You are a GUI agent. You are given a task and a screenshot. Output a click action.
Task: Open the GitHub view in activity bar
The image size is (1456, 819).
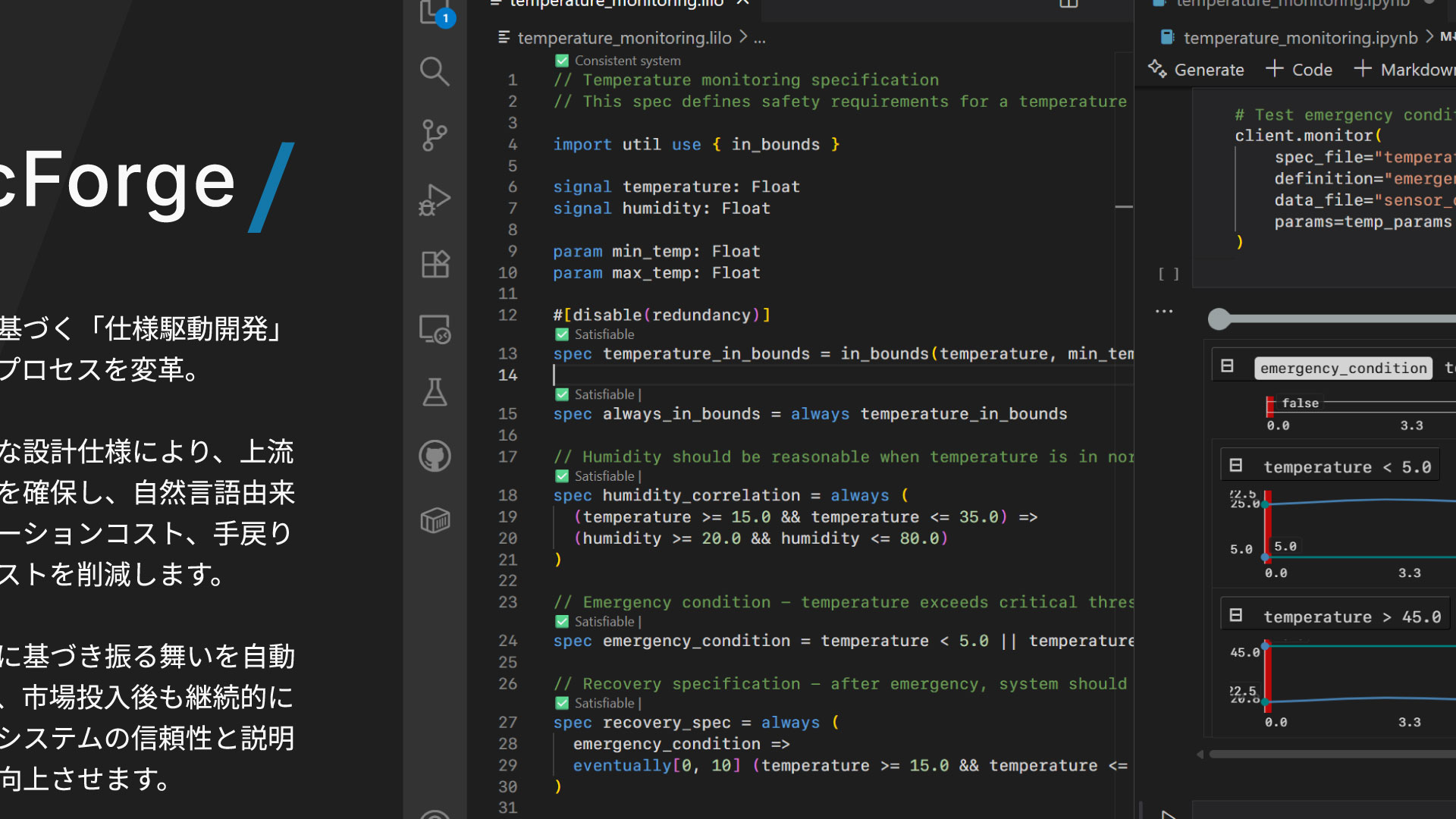click(435, 457)
